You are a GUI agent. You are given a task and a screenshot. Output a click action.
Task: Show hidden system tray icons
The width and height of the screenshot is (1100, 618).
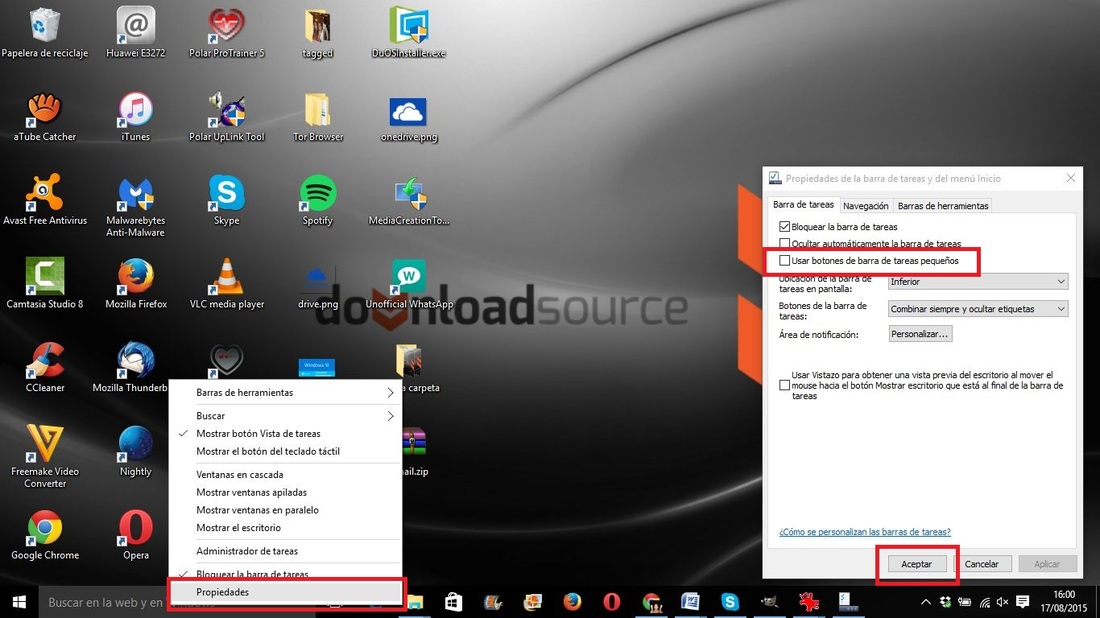925,602
